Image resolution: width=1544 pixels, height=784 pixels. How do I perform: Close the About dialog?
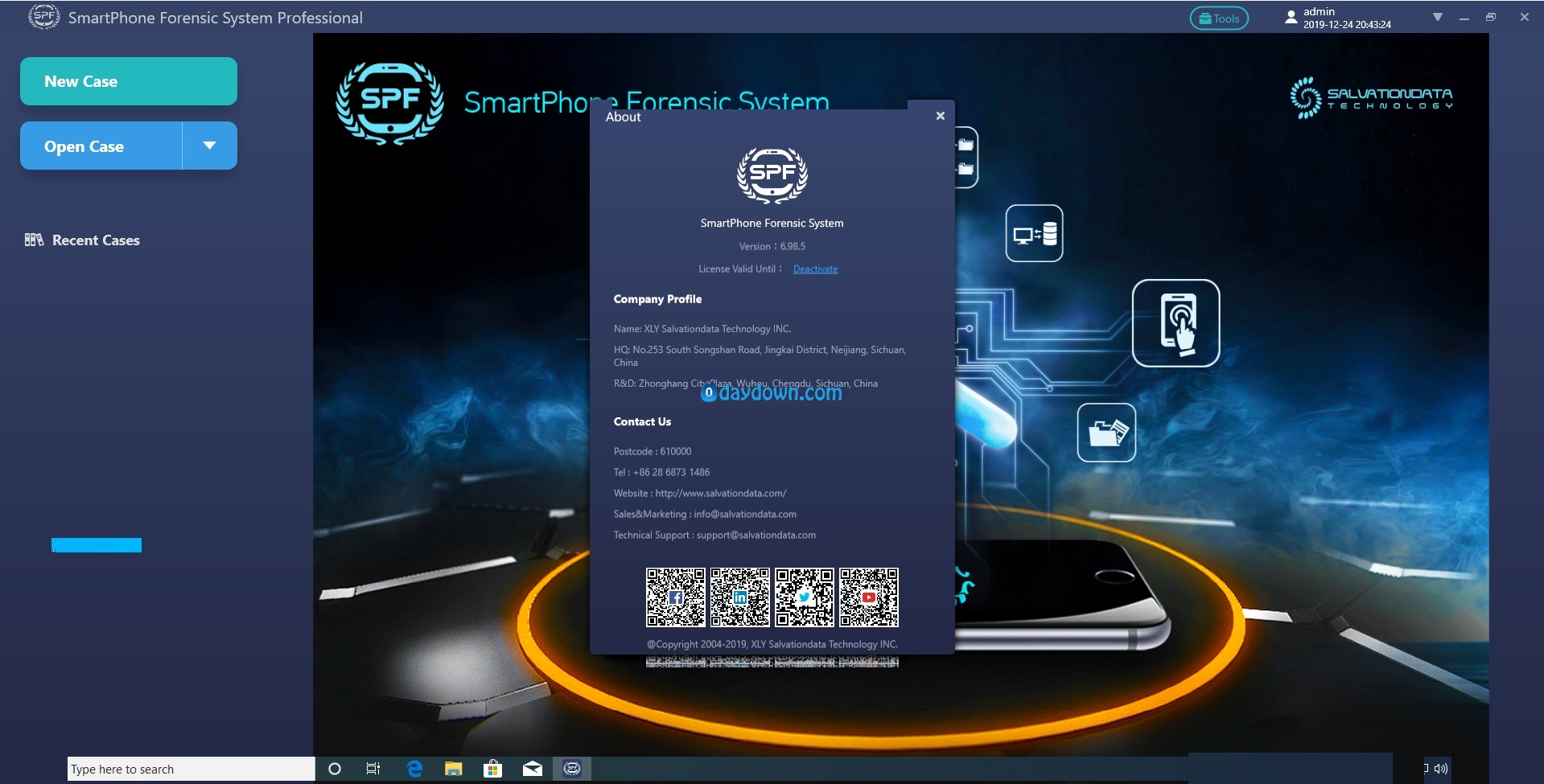(940, 116)
